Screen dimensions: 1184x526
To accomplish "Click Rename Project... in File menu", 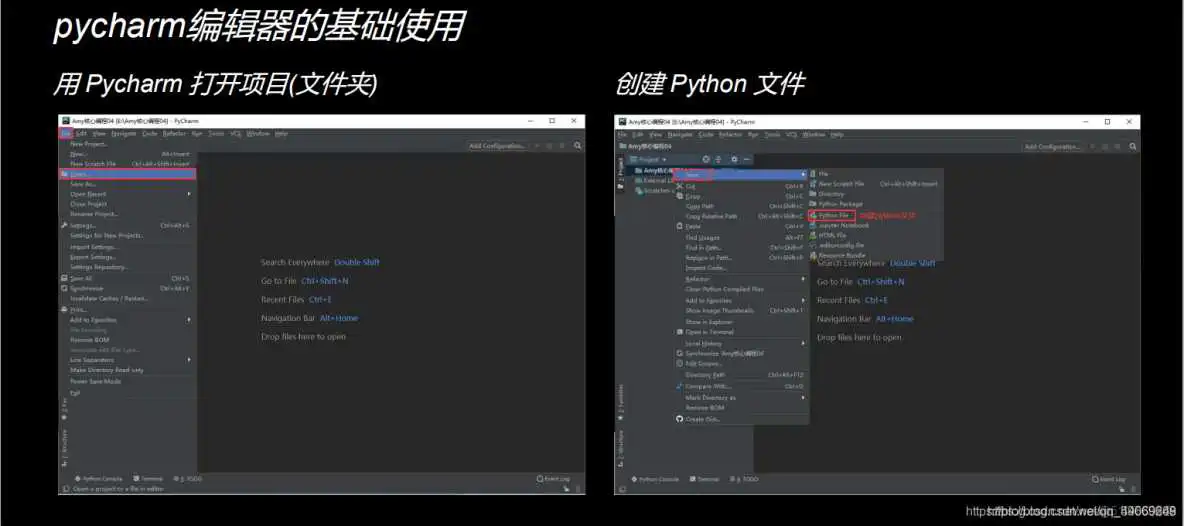I will click(x=94, y=214).
